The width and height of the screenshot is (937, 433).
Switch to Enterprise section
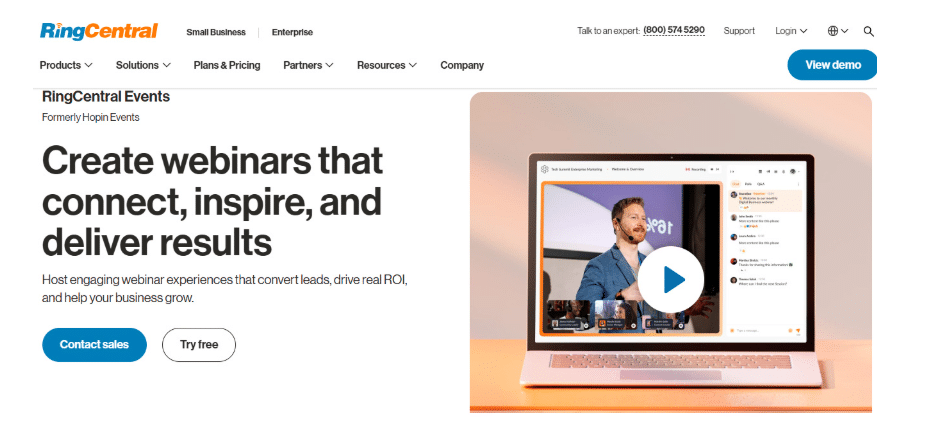click(292, 32)
